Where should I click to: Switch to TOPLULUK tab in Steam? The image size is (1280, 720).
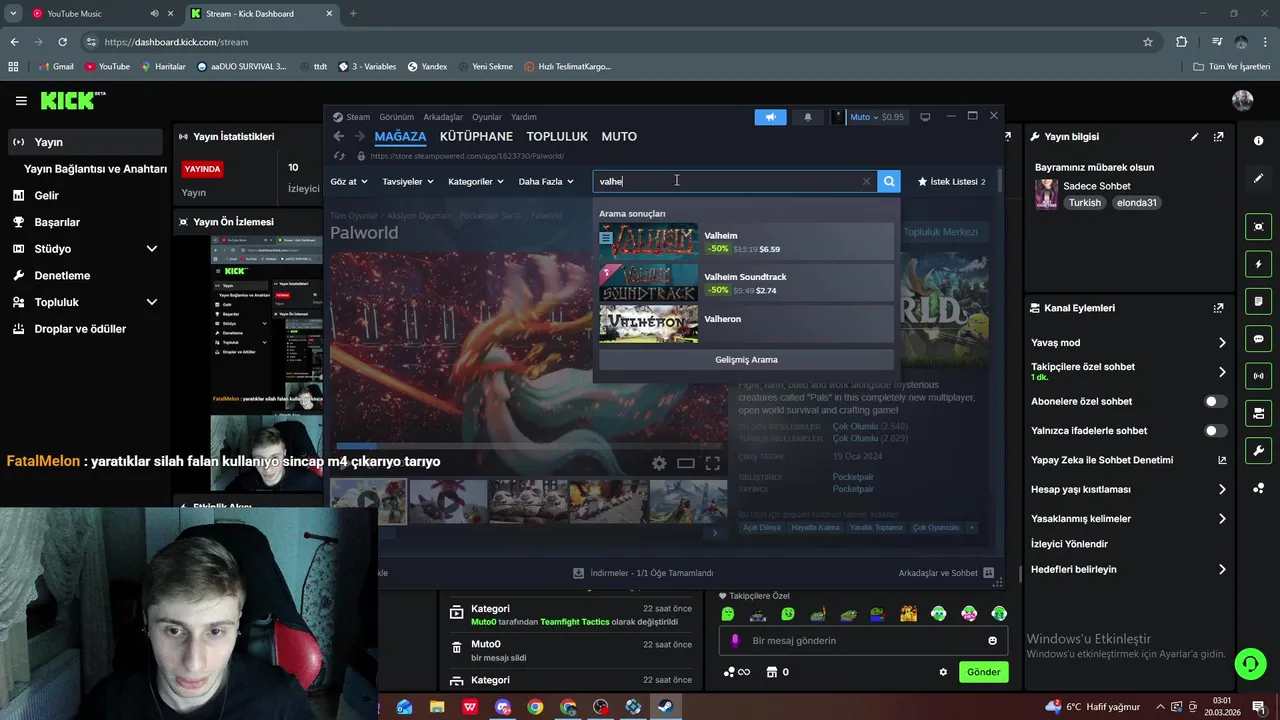[557, 136]
